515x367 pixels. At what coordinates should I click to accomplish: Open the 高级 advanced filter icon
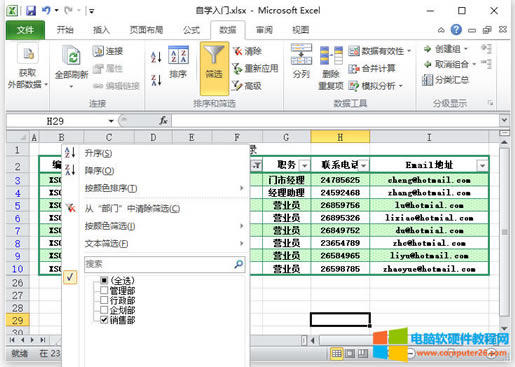tap(237, 86)
